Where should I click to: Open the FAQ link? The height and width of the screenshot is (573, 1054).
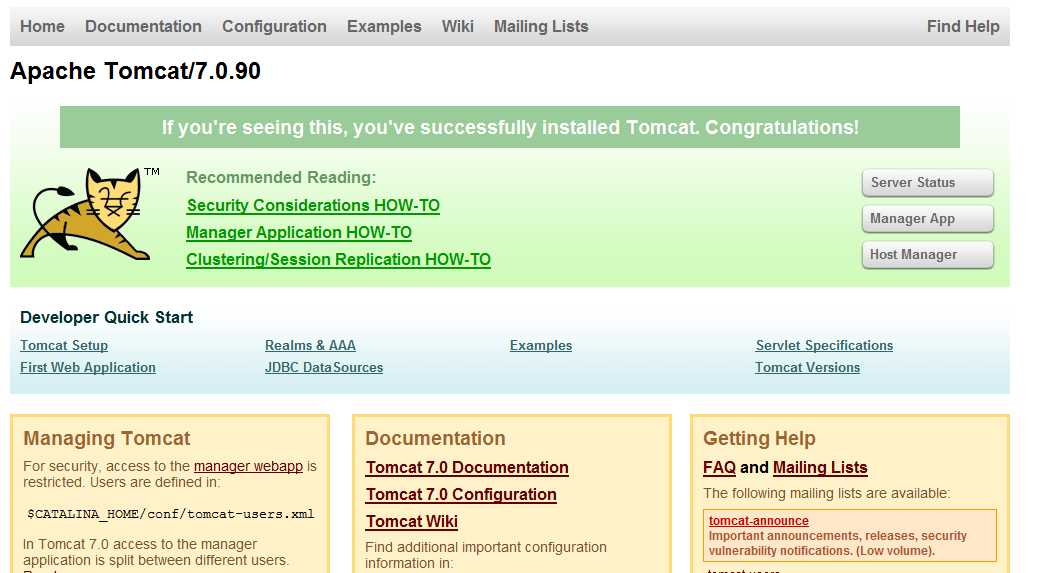click(719, 467)
